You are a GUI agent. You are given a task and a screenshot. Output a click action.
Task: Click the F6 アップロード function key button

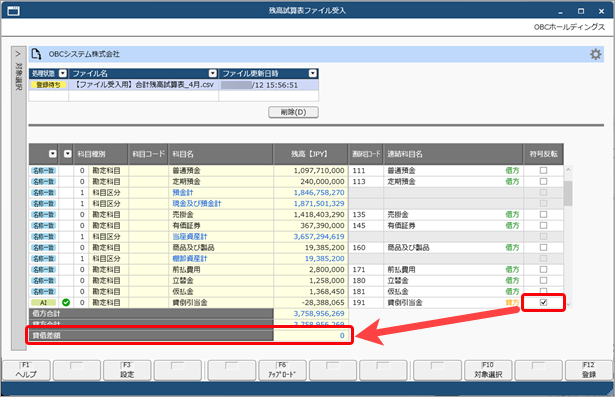(x=282, y=370)
